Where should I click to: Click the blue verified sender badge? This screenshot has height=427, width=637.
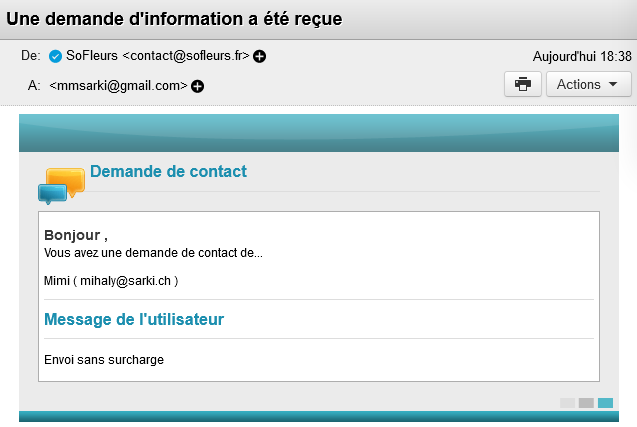pos(55,56)
